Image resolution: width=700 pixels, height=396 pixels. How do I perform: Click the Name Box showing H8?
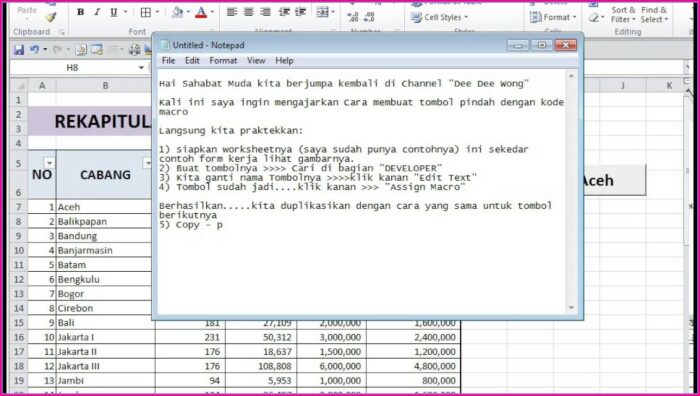coord(72,67)
